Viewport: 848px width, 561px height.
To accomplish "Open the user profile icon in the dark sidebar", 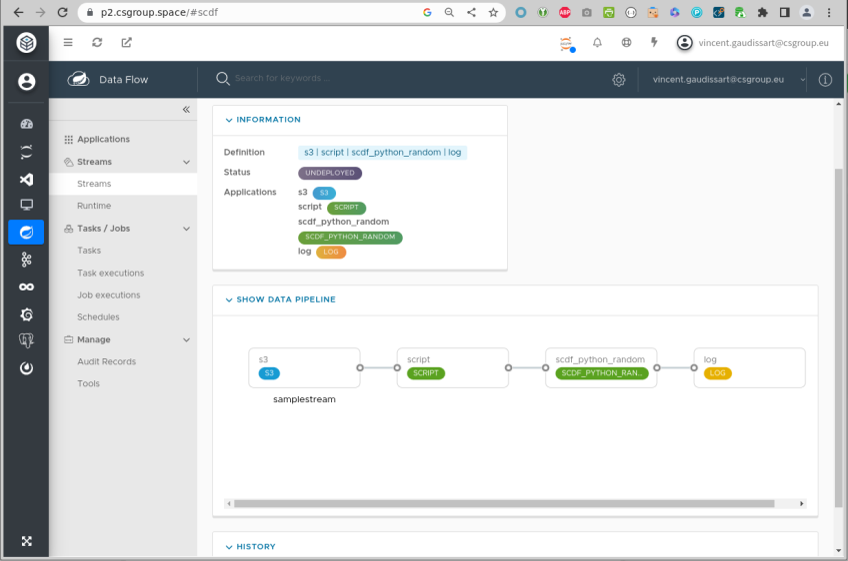I will coord(26,82).
